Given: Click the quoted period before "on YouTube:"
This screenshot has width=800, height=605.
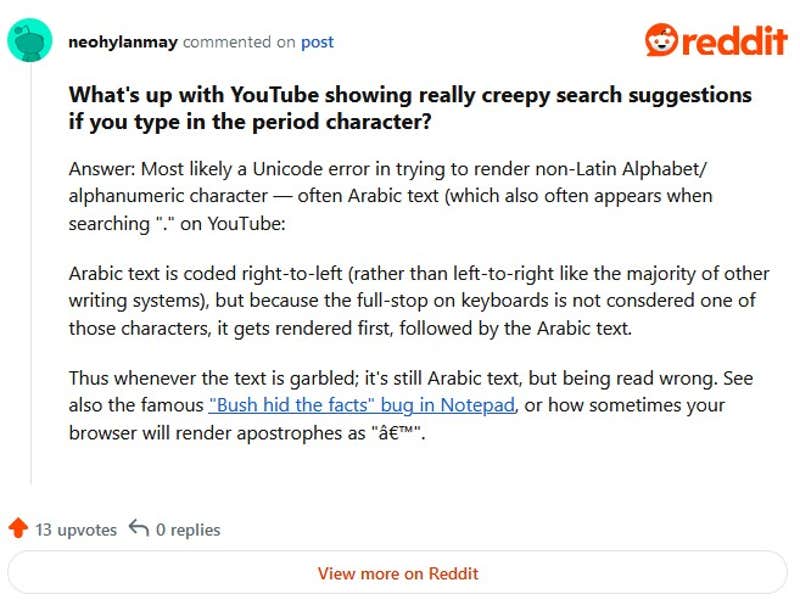Looking at the screenshot, I should [160, 224].
